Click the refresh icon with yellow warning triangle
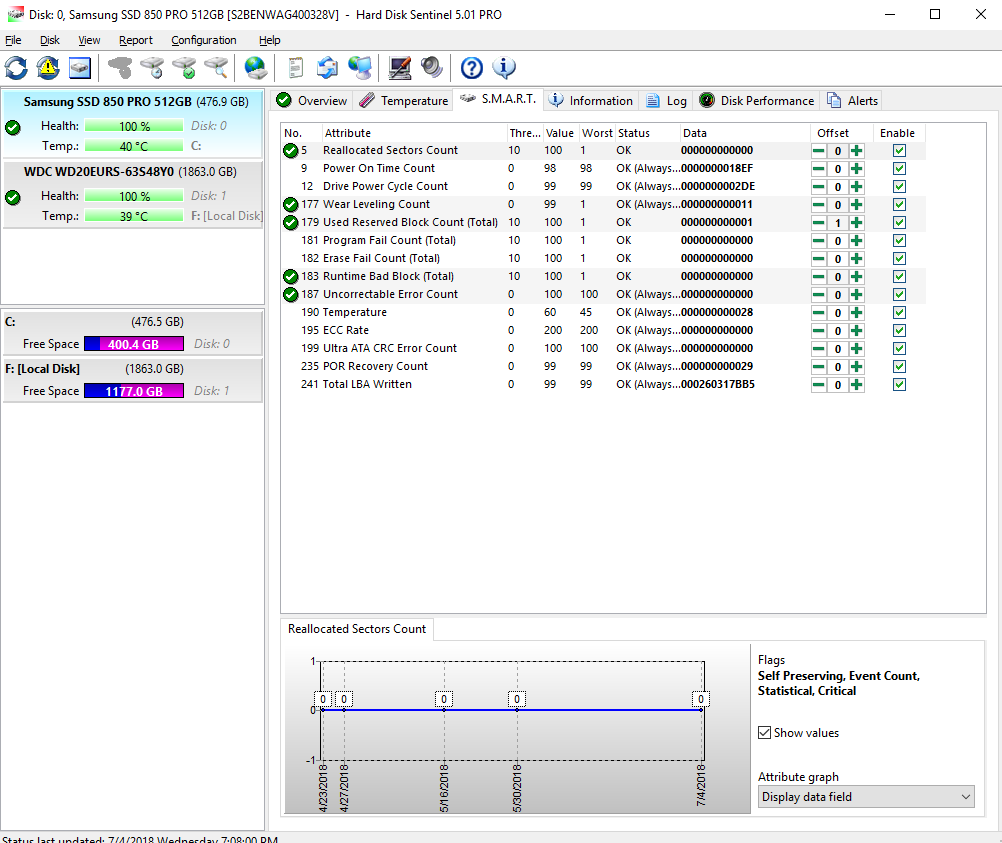The width and height of the screenshot is (1002, 843). point(48,68)
